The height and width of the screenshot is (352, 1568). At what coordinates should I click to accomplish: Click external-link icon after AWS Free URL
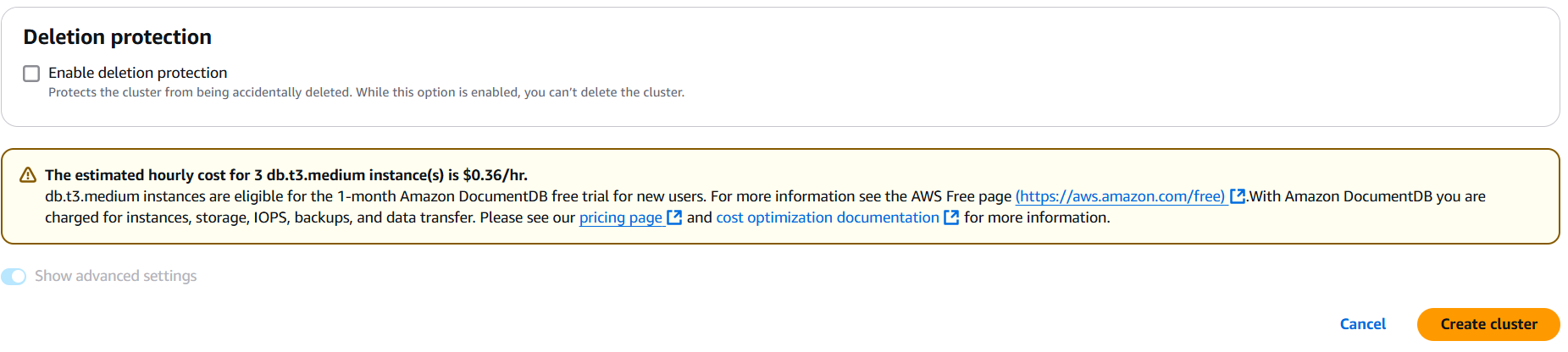tap(1238, 196)
